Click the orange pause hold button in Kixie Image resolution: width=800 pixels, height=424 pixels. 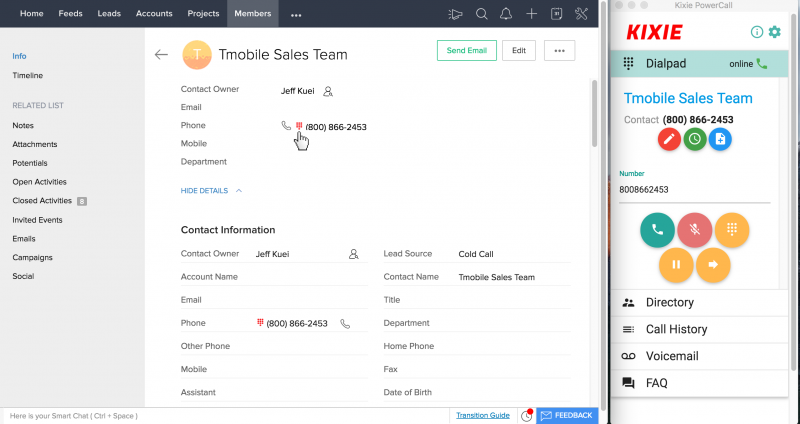click(676, 265)
